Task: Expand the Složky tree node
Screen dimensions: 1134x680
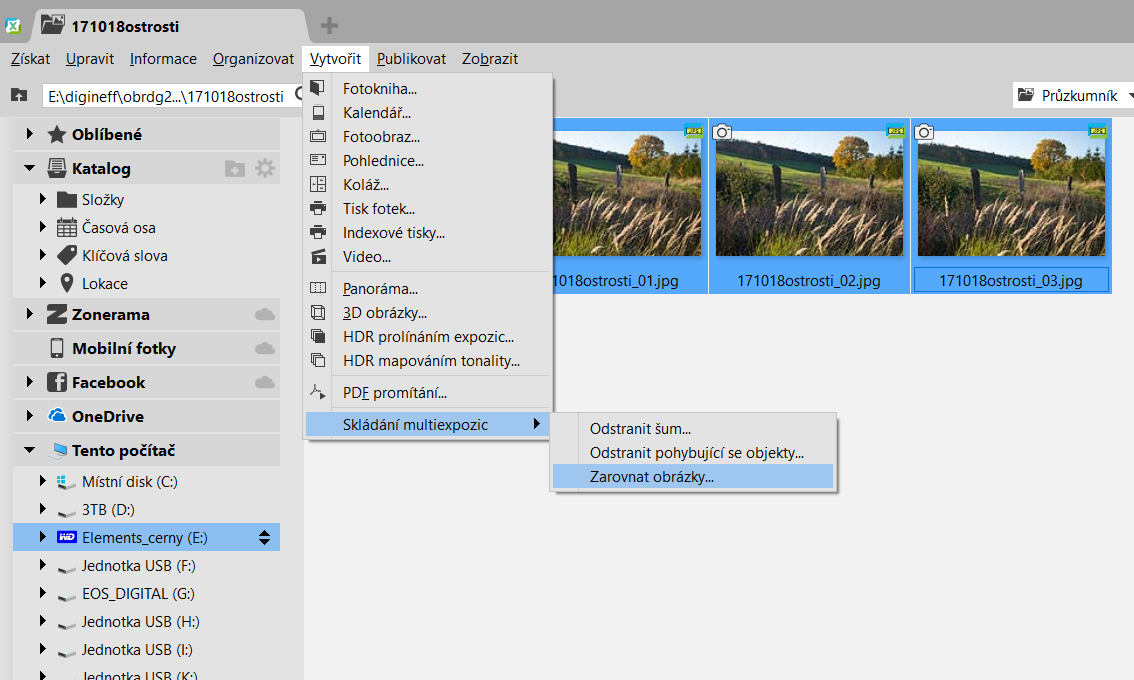Action: pyautogui.click(x=43, y=199)
